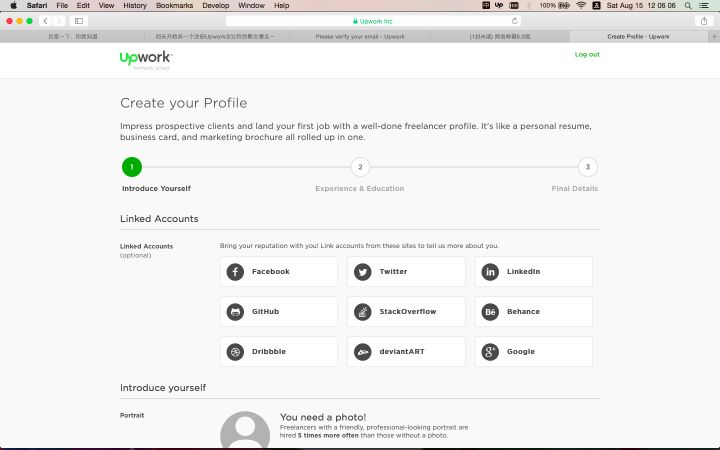Open the Apple menu
Viewport: 720px width, 450px height.
point(13,6)
